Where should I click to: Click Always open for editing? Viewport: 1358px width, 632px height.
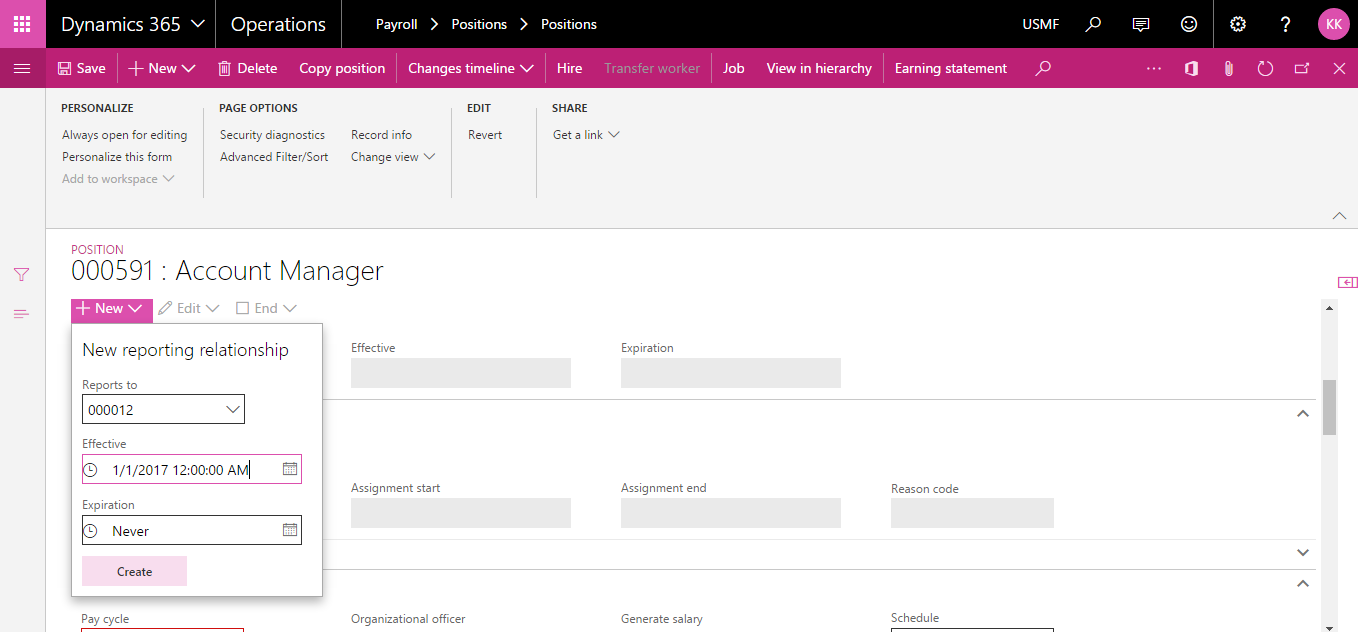click(125, 135)
